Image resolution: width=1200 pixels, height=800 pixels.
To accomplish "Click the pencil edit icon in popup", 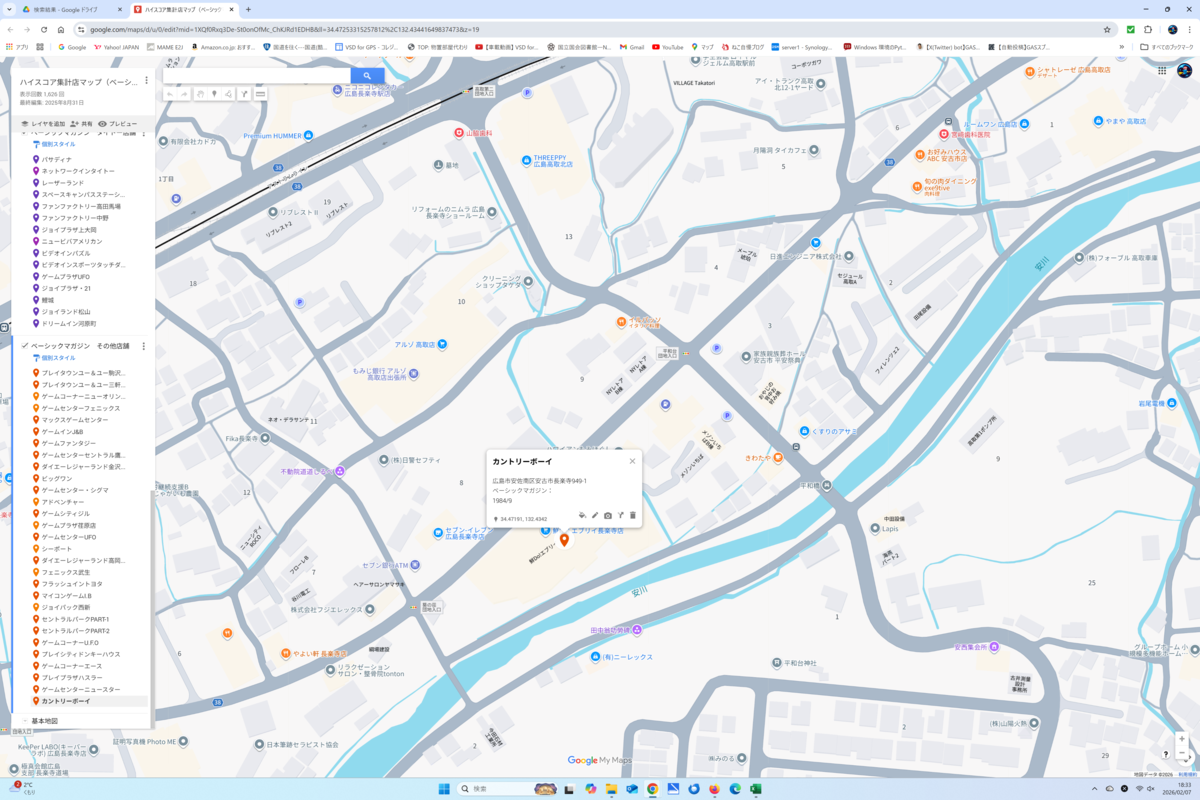I will tap(595, 515).
